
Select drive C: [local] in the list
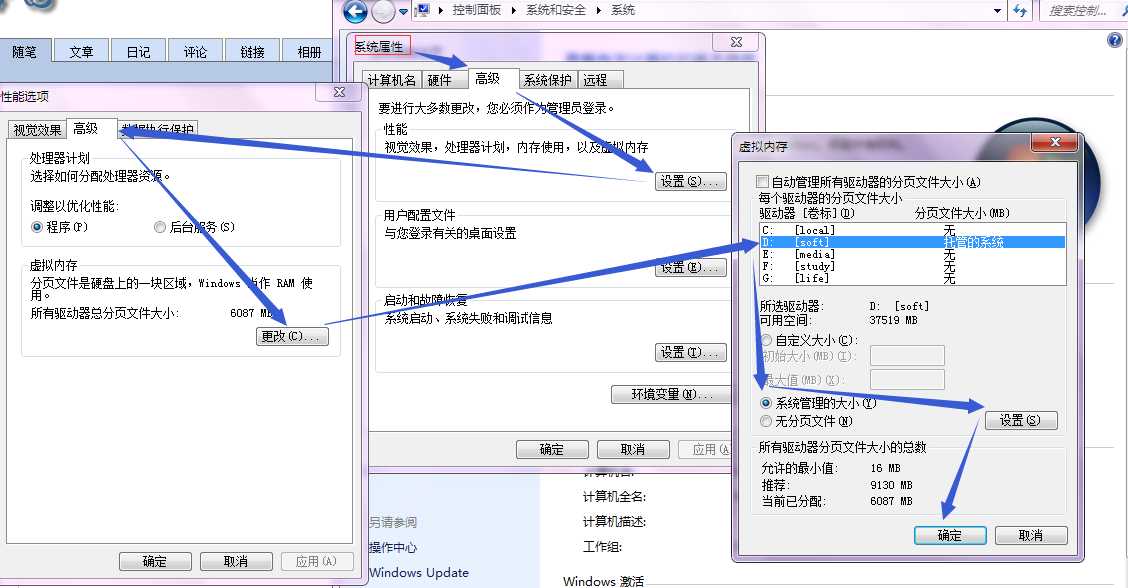coord(912,230)
